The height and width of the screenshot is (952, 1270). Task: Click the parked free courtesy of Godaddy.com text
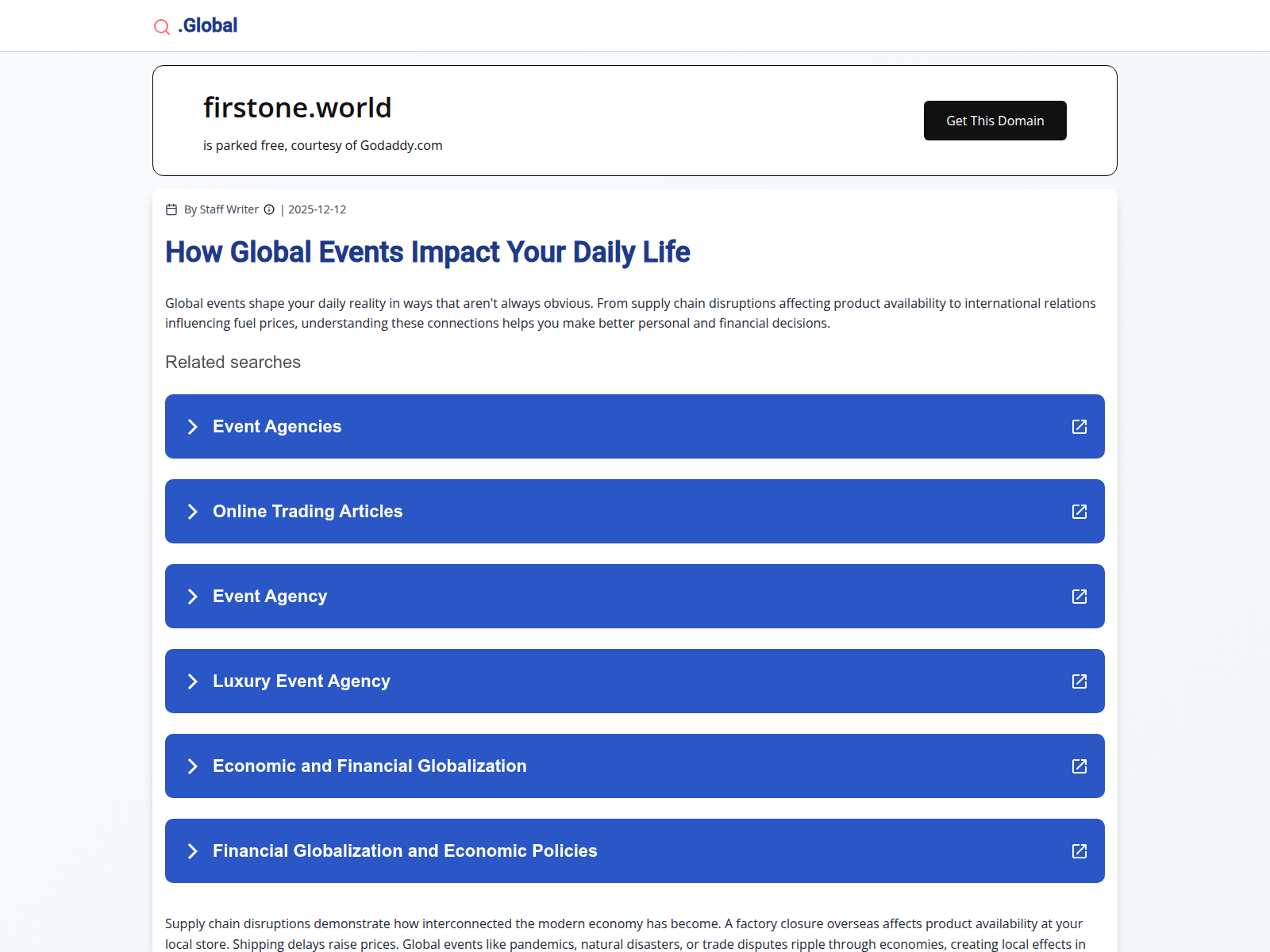pos(323,145)
